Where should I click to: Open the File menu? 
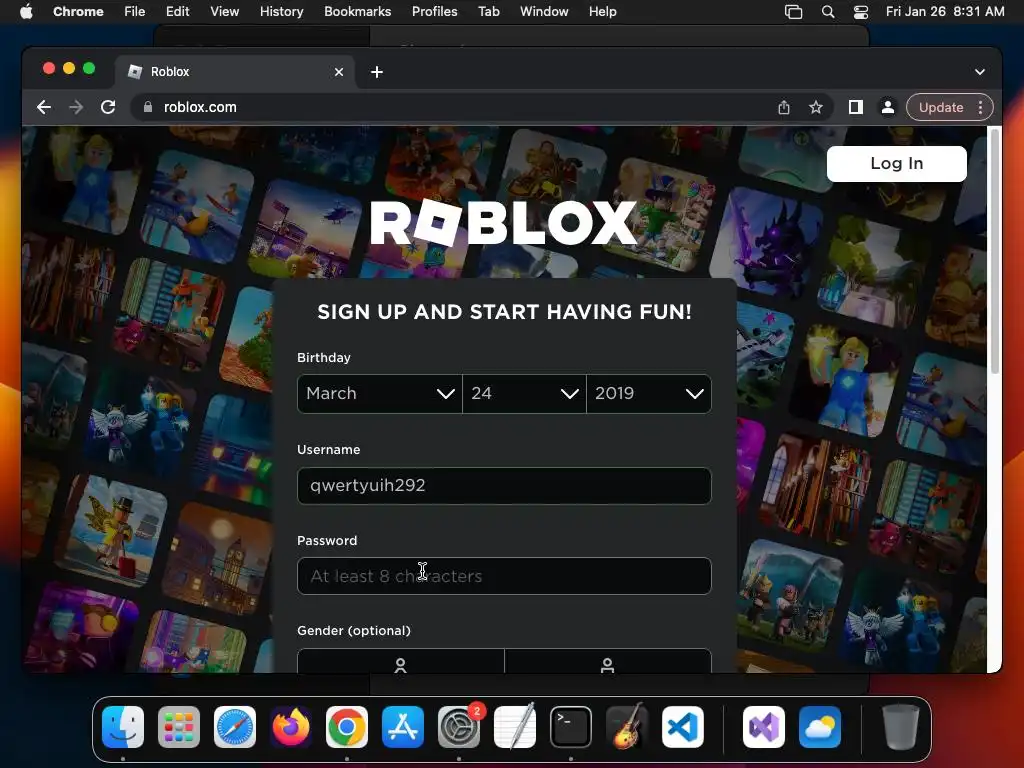pos(135,12)
